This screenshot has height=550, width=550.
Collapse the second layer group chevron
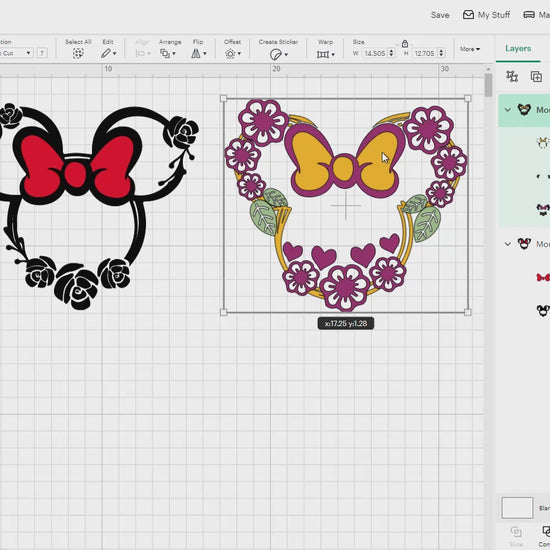click(508, 243)
